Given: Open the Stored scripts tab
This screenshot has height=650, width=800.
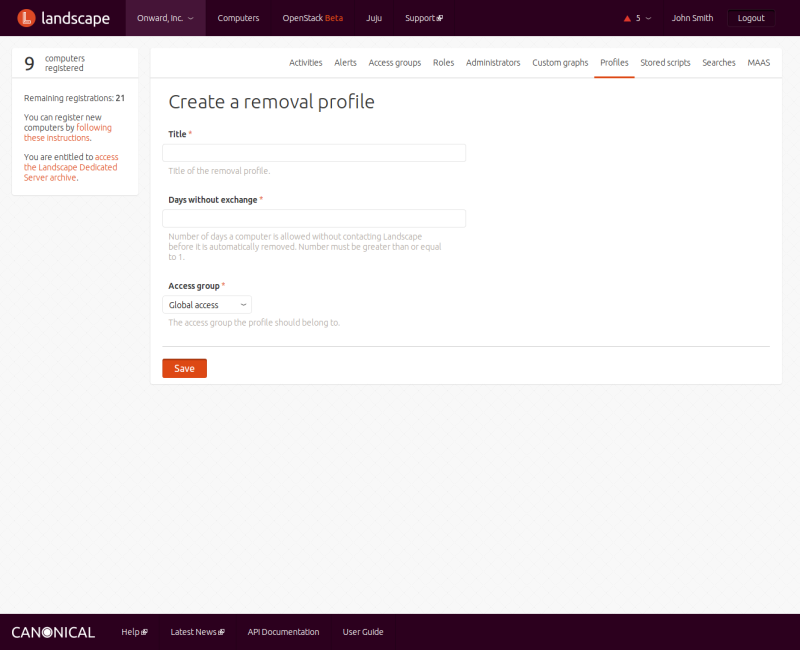Looking at the screenshot, I should (665, 62).
